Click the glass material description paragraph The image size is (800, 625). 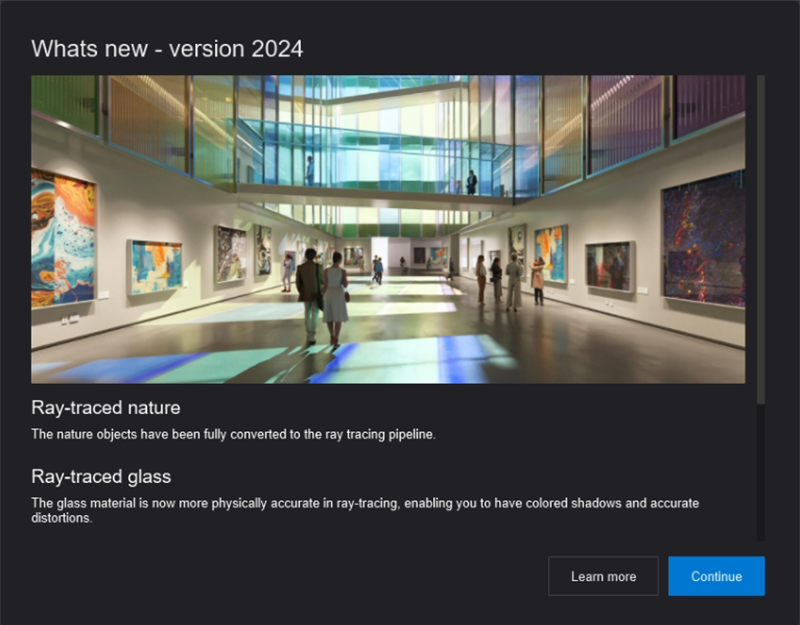coord(365,510)
